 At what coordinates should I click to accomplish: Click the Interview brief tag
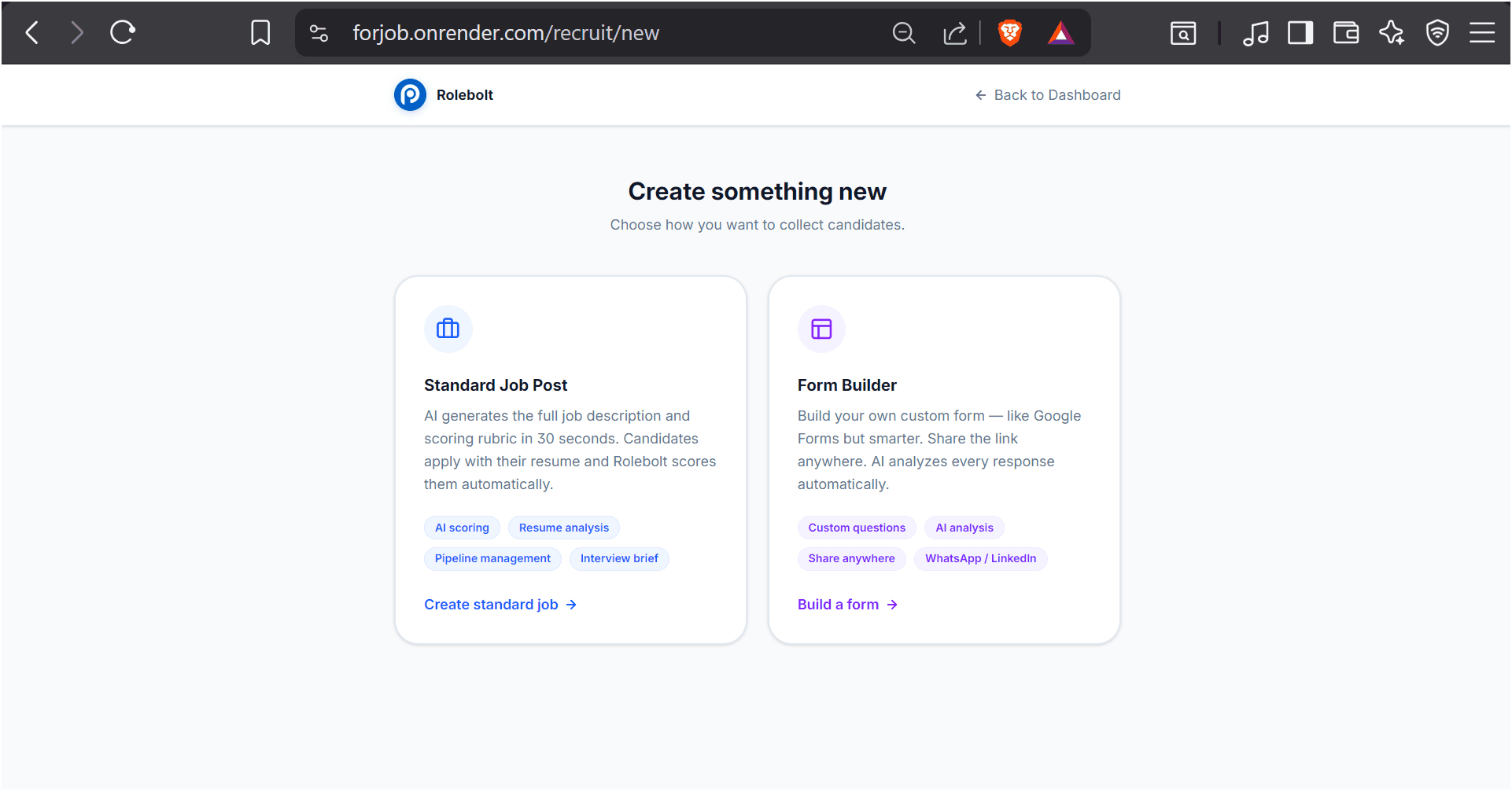pyautogui.click(x=619, y=558)
